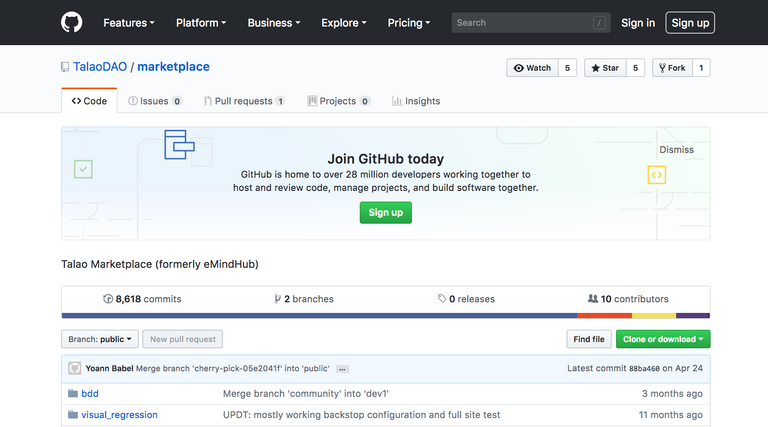Click the Sign up button in header
The width and height of the screenshot is (768, 427).
(x=690, y=23)
